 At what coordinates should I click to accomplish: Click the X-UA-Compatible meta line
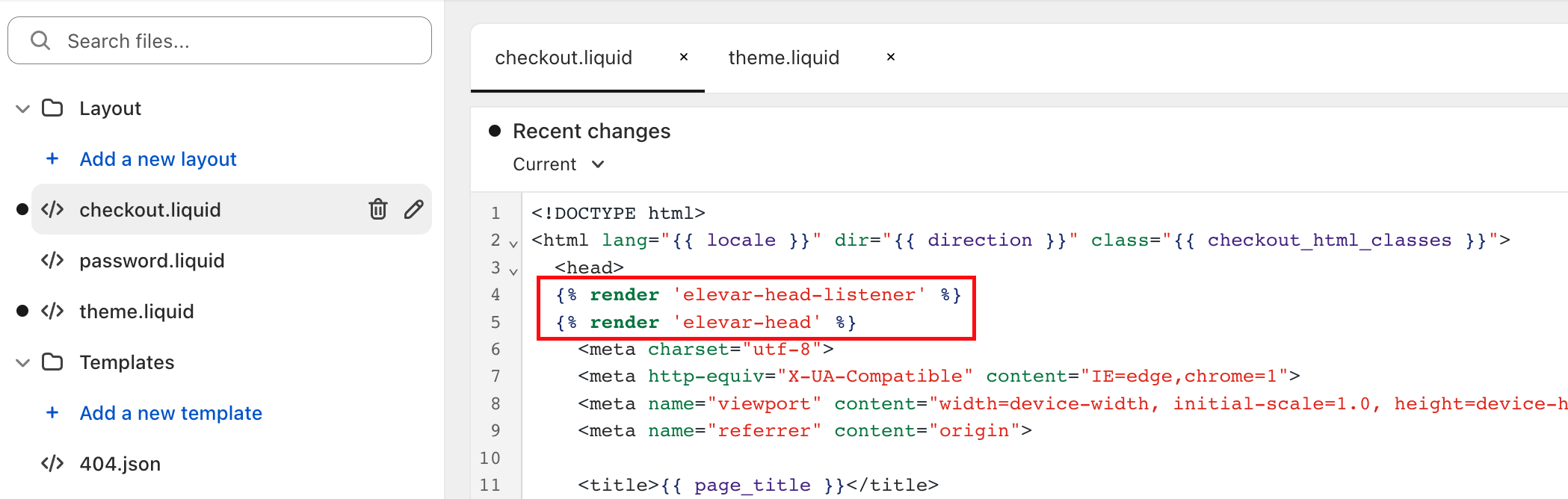pyautogui.click(x=939, y=376)
